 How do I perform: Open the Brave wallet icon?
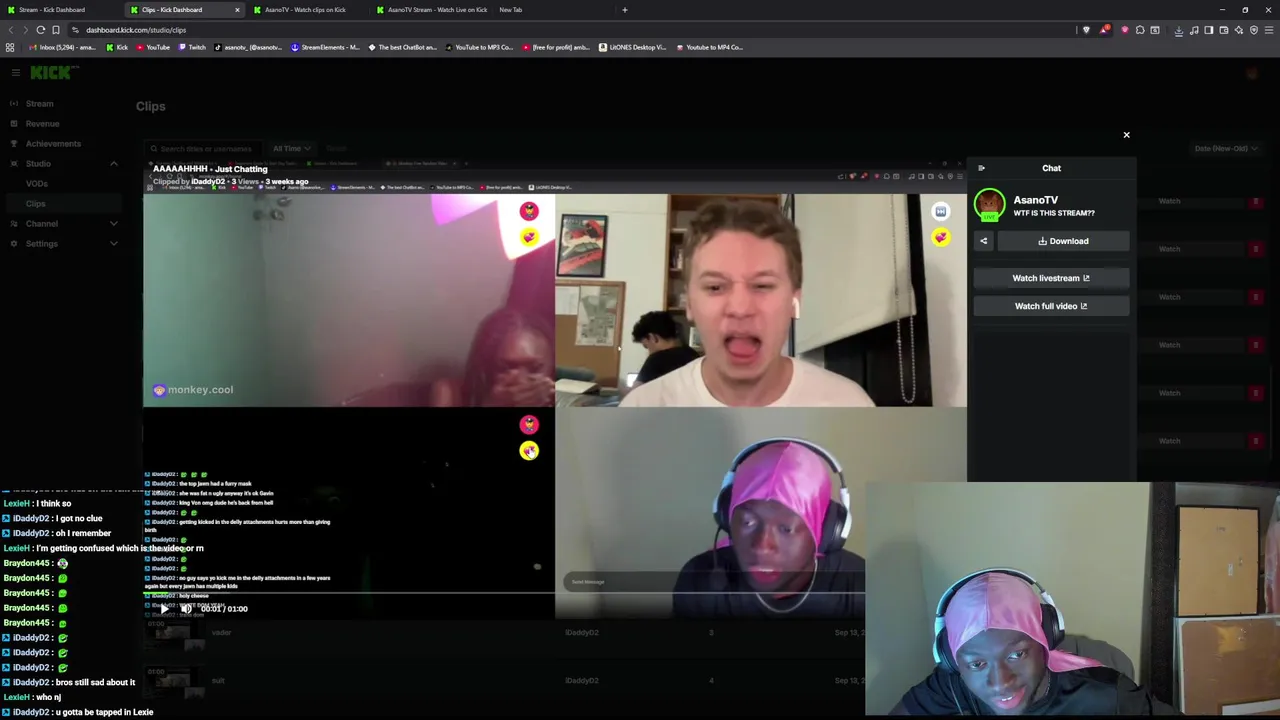coord(1224,30)
